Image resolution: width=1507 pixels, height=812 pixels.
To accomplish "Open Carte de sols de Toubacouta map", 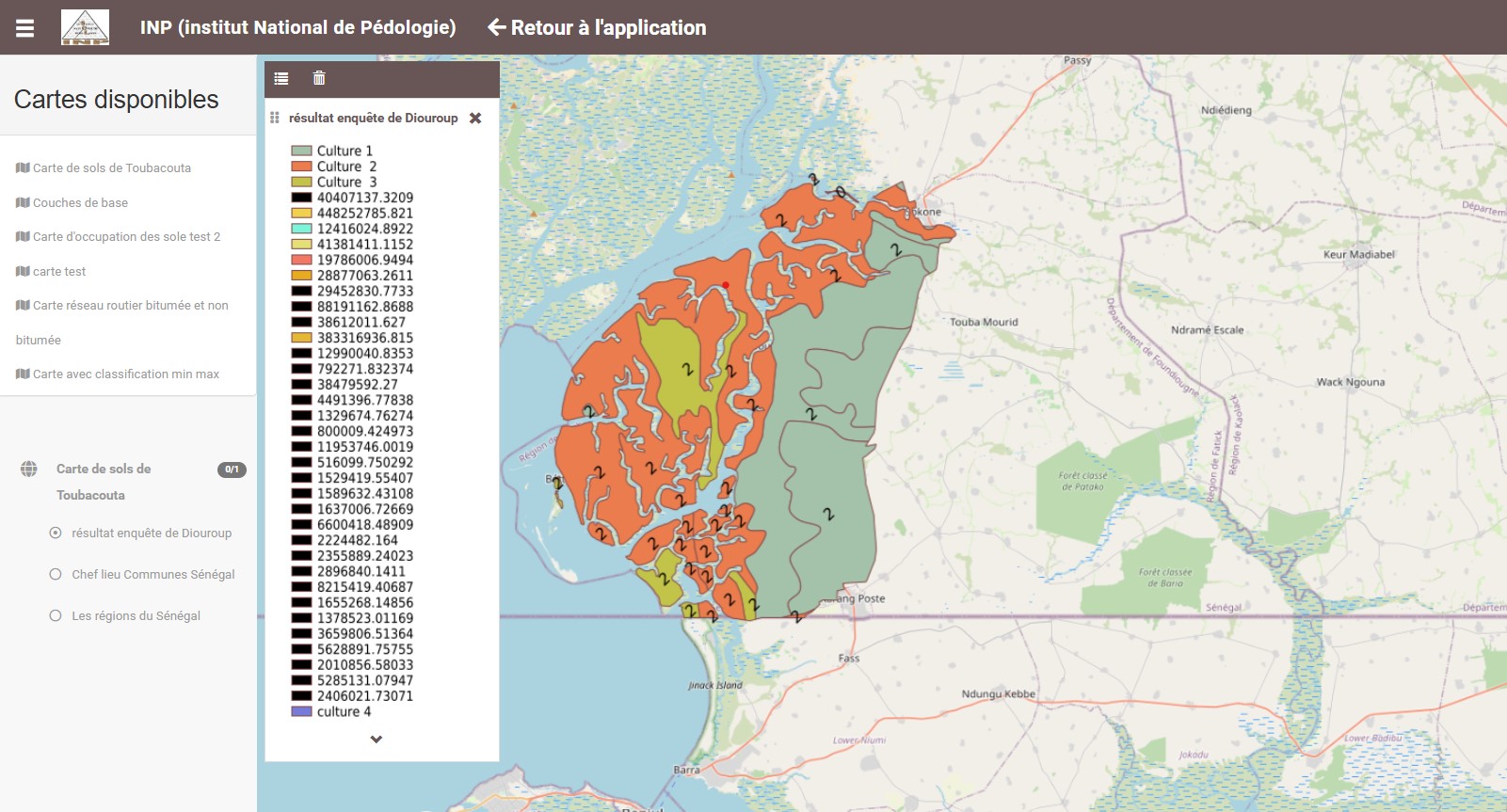I will (x=111, y=168).
